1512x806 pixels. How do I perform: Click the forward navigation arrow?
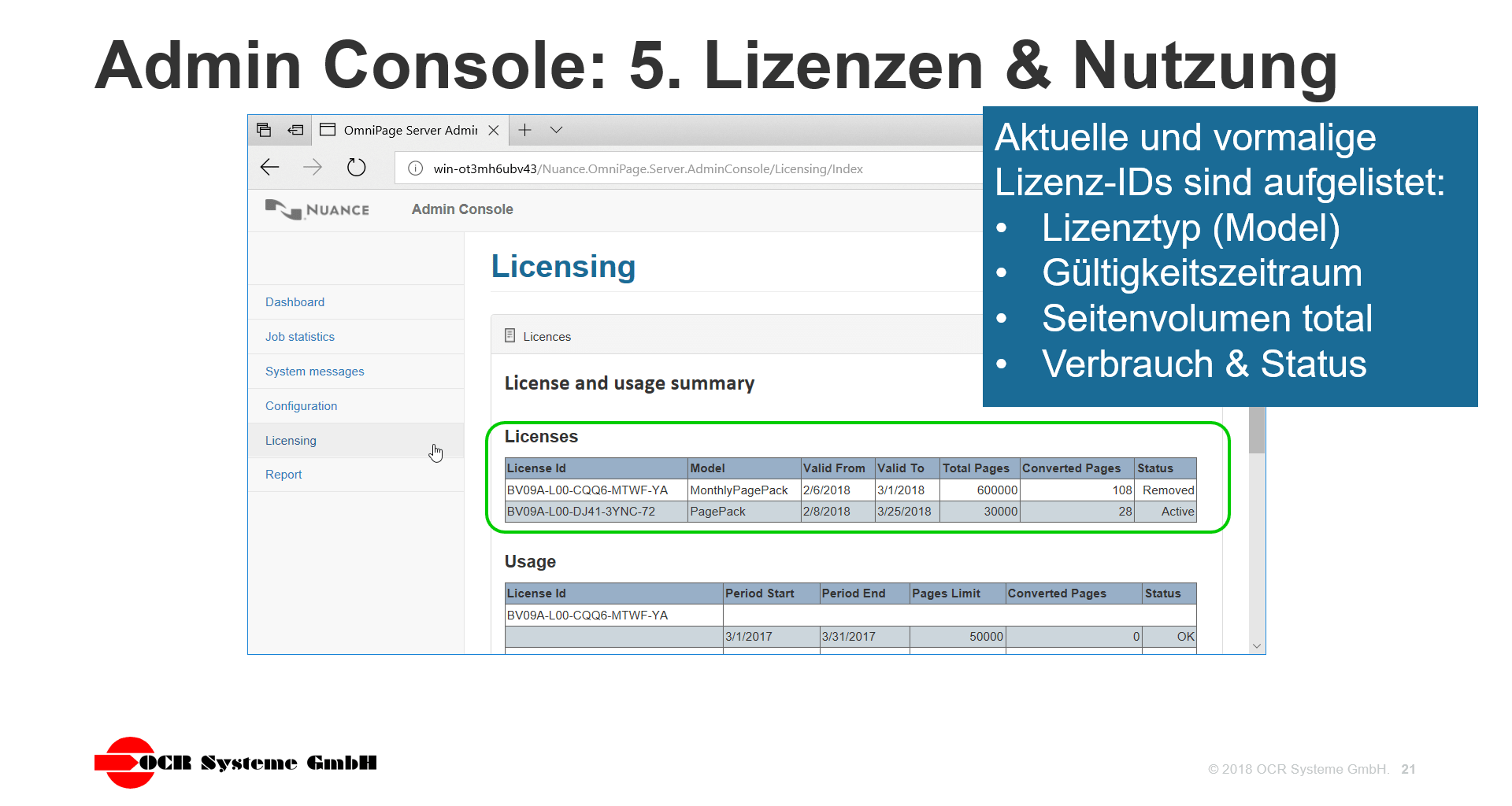[313, 168]
